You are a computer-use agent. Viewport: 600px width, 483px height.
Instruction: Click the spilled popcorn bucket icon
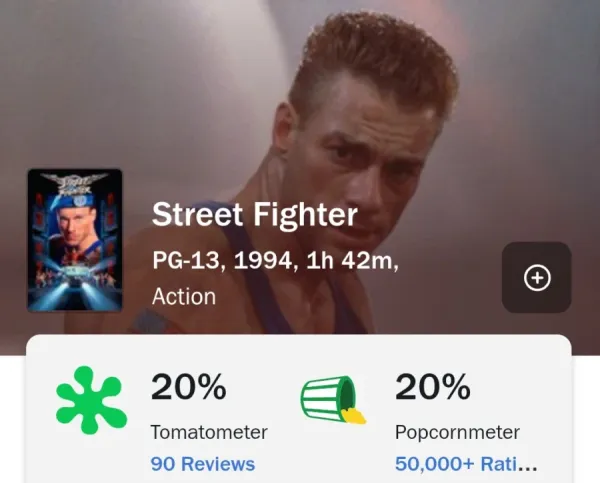333,399
